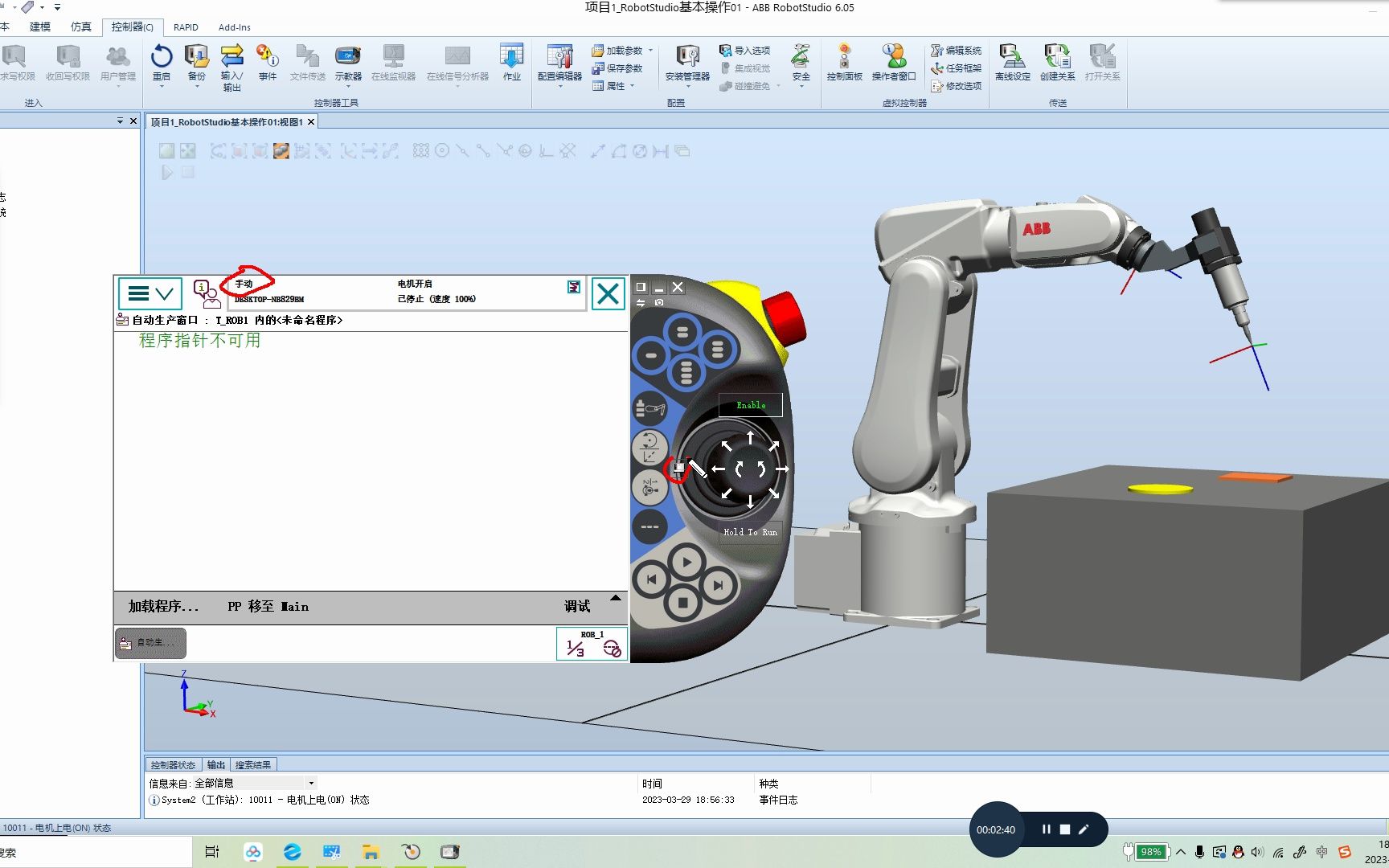Open the left panel options dropdown arrow
The image size is (1389, 868).
pyautogui.click(x=121, y=121)
